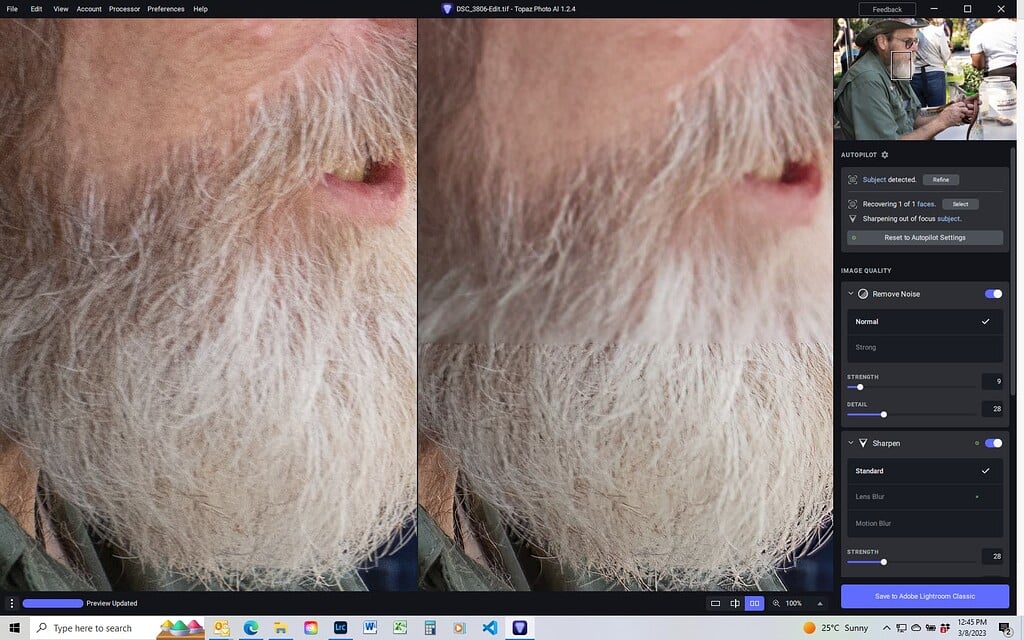Screen dimensions: 1024x640
Task: Select the split view comparison icon
Action: click(735, 603)
